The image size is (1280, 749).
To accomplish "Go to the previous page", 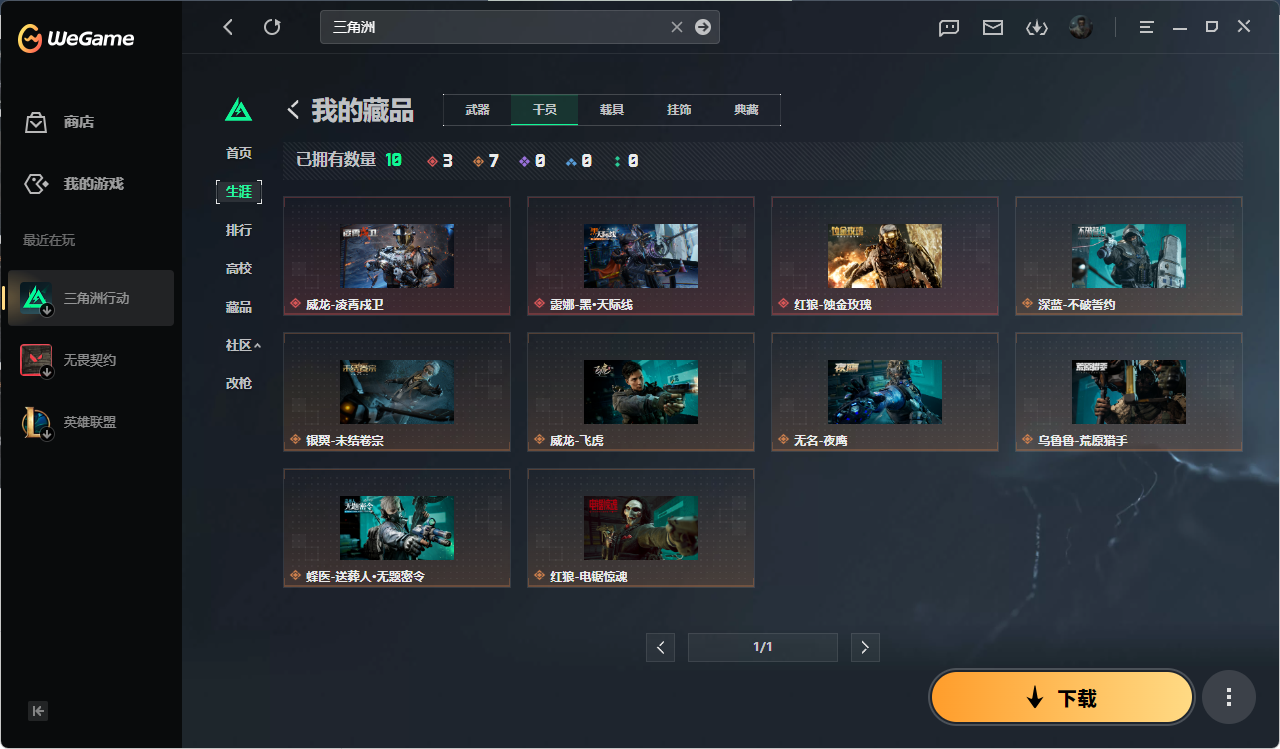I will click(x=660, y=647).
